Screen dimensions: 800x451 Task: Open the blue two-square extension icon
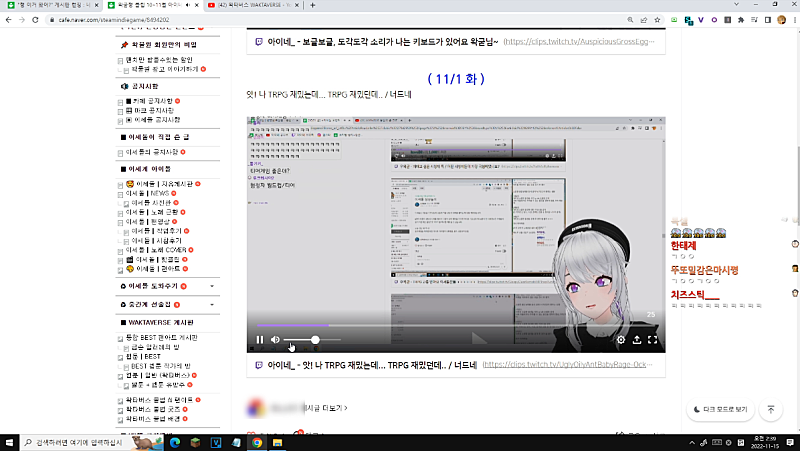(x=688, y=20)
